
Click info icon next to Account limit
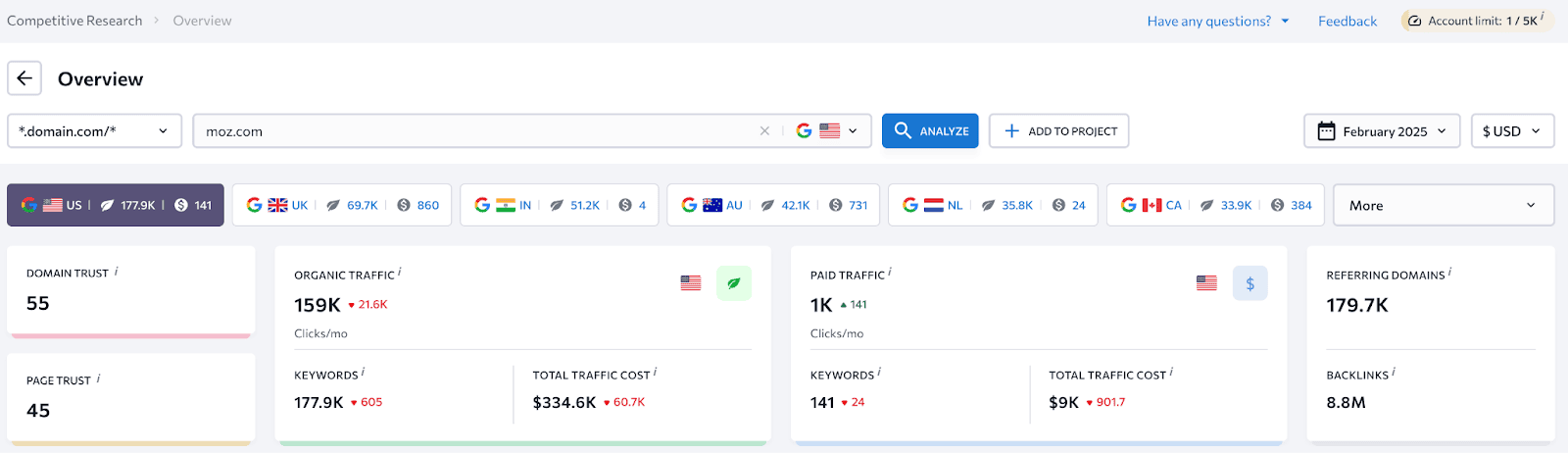1543,17
